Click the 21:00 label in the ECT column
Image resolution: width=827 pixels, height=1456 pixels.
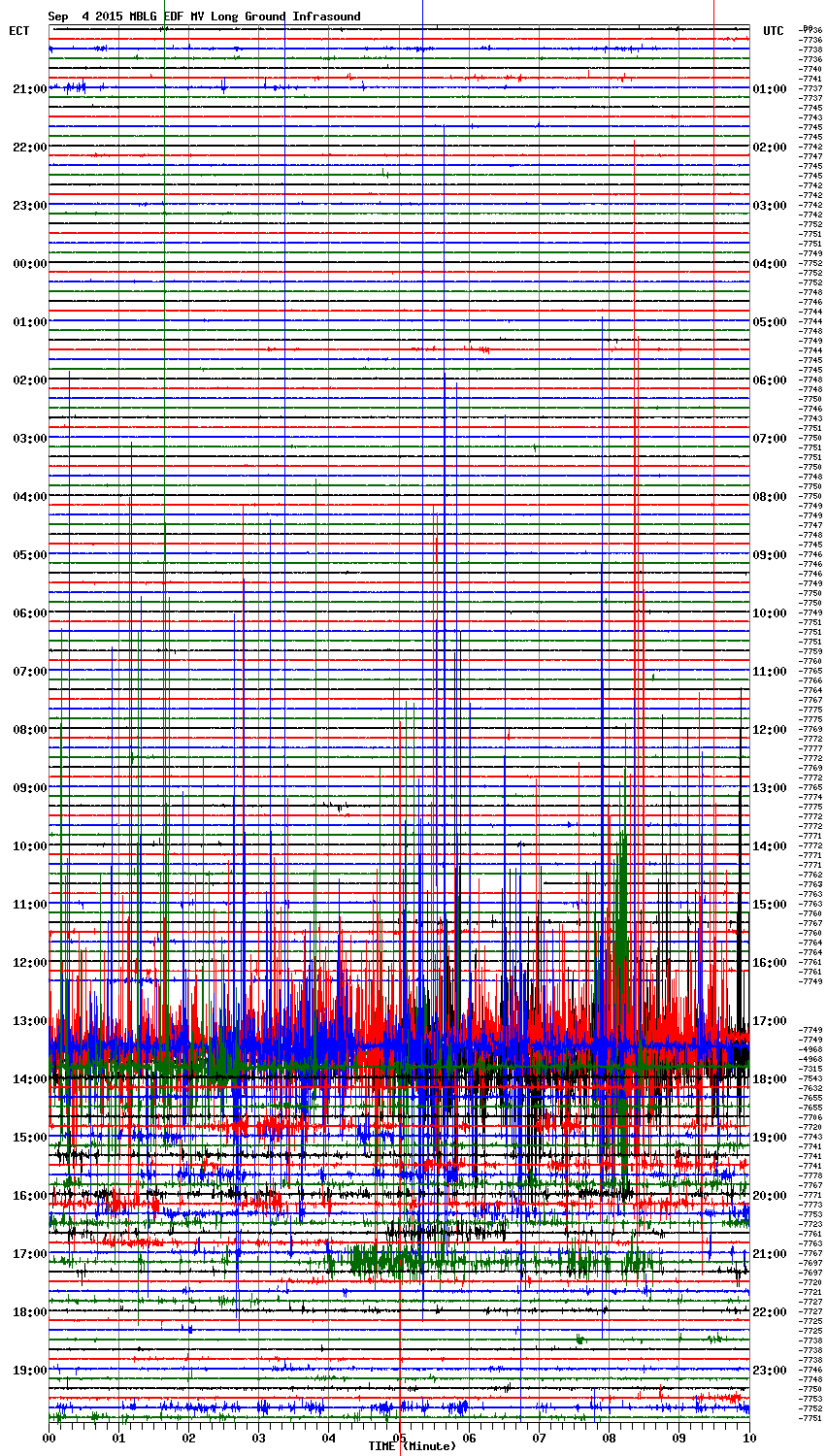[29, 89]
